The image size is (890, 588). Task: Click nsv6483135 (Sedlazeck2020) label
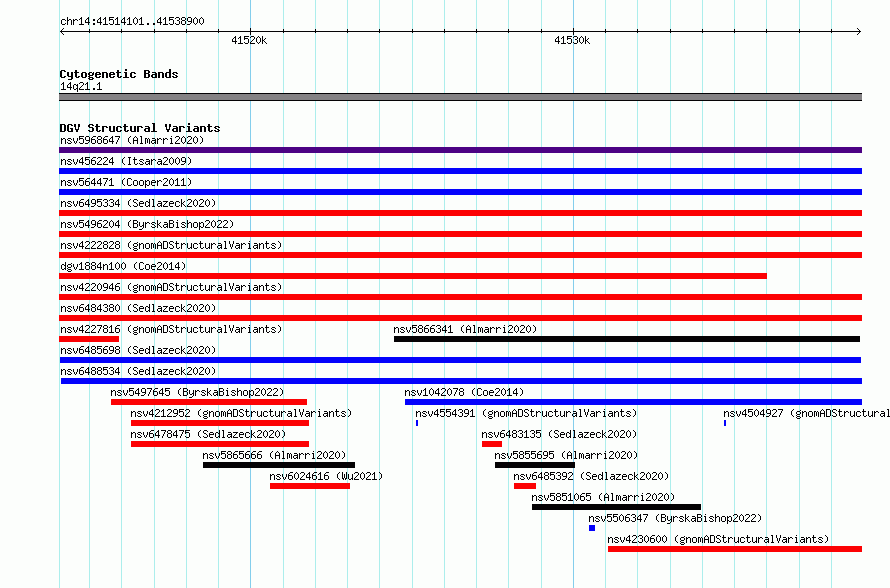point(559,434)
